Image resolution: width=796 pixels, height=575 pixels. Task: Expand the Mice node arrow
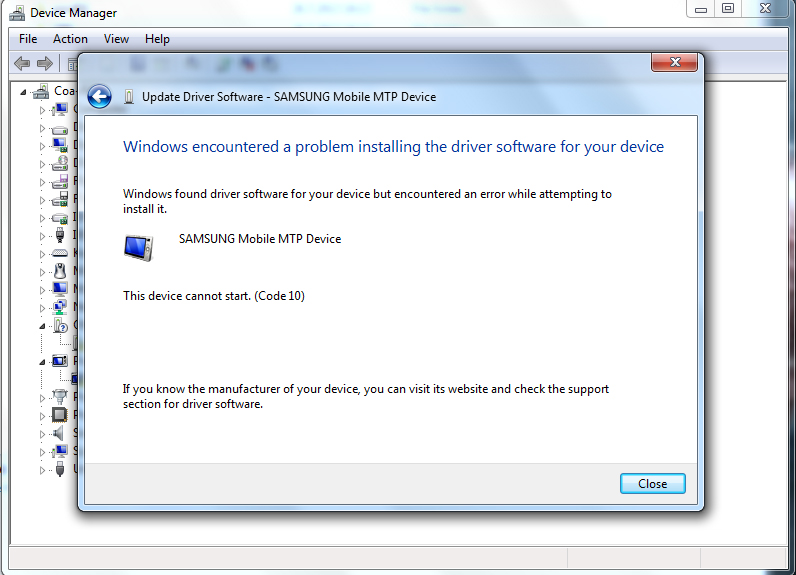43,272
